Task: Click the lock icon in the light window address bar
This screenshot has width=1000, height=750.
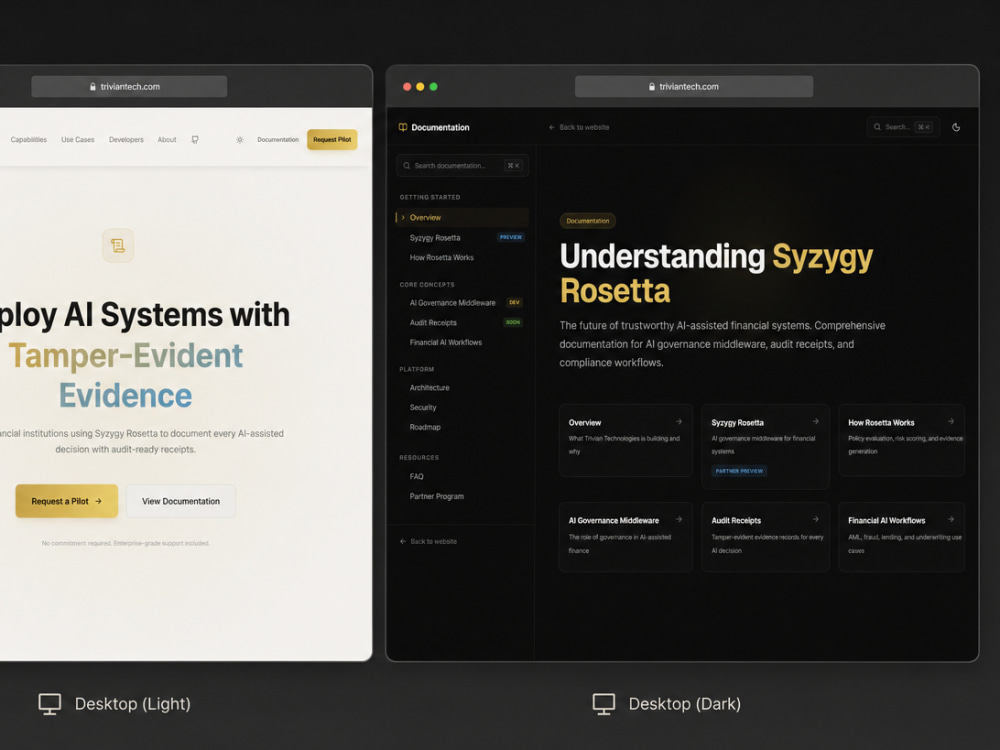Action: [92, 86]
